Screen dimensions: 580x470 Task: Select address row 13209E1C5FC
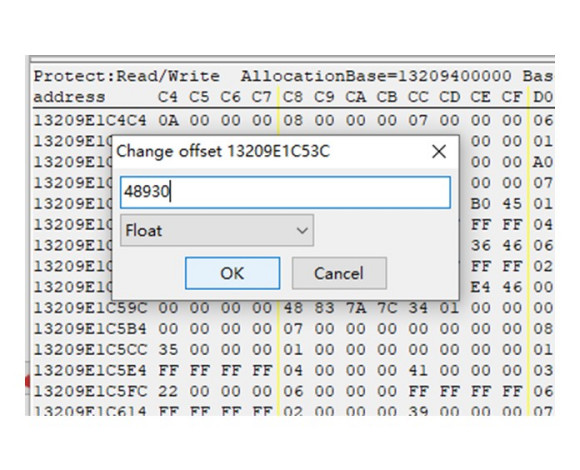90,391
